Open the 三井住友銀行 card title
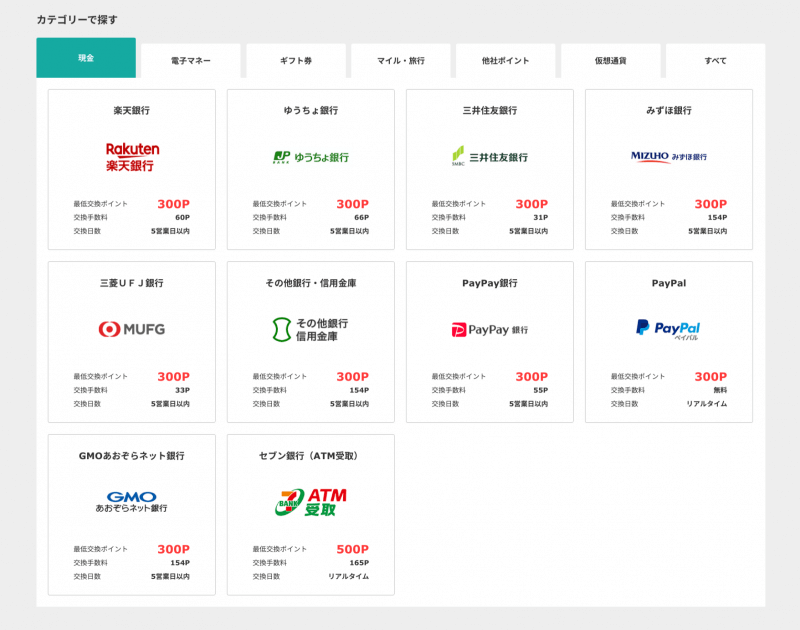The width and height of the screenshot is (800, 630). (490, 110)
